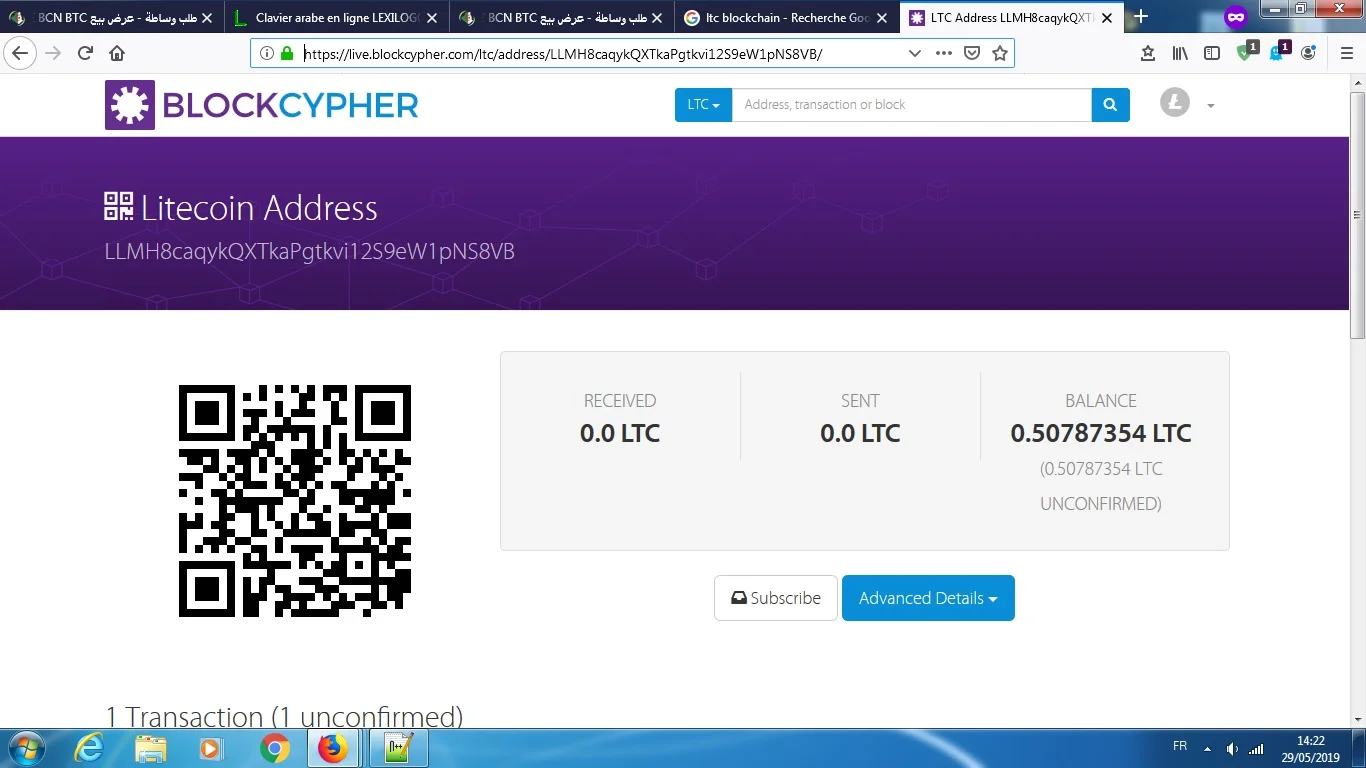1366x768 pixels.
Task: Click the '1 Transaction (1 unconfirmed)' heading
Action: 284,716
